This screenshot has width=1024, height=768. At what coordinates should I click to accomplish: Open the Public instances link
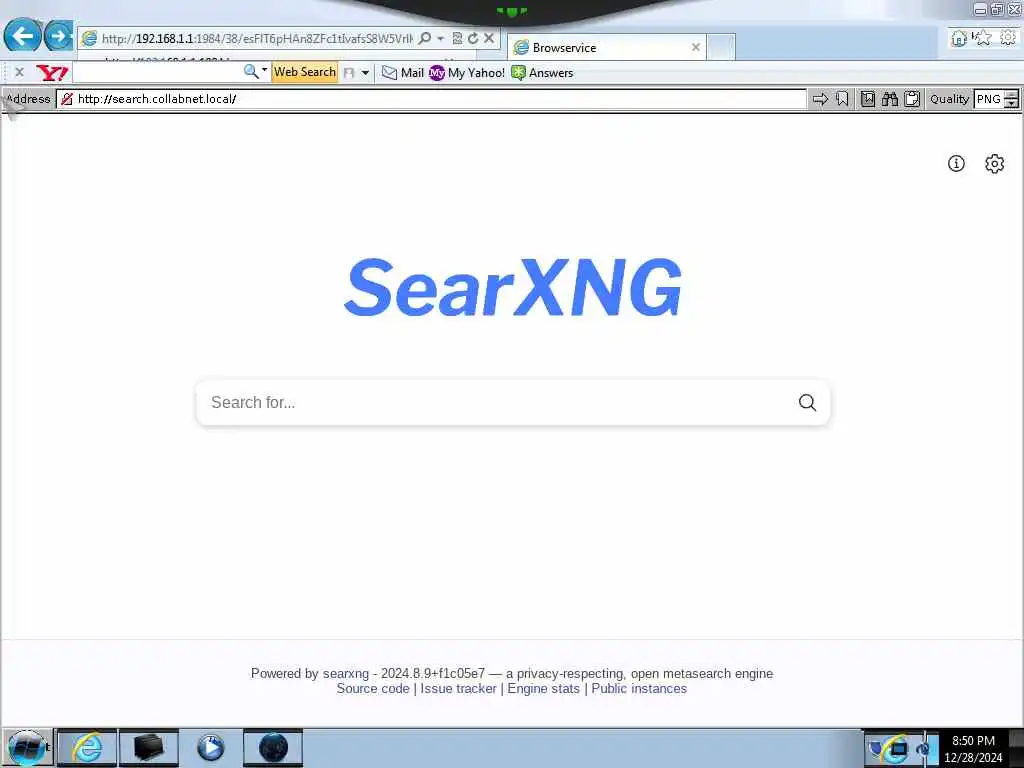pyautogui.click(x=639, y=688)
